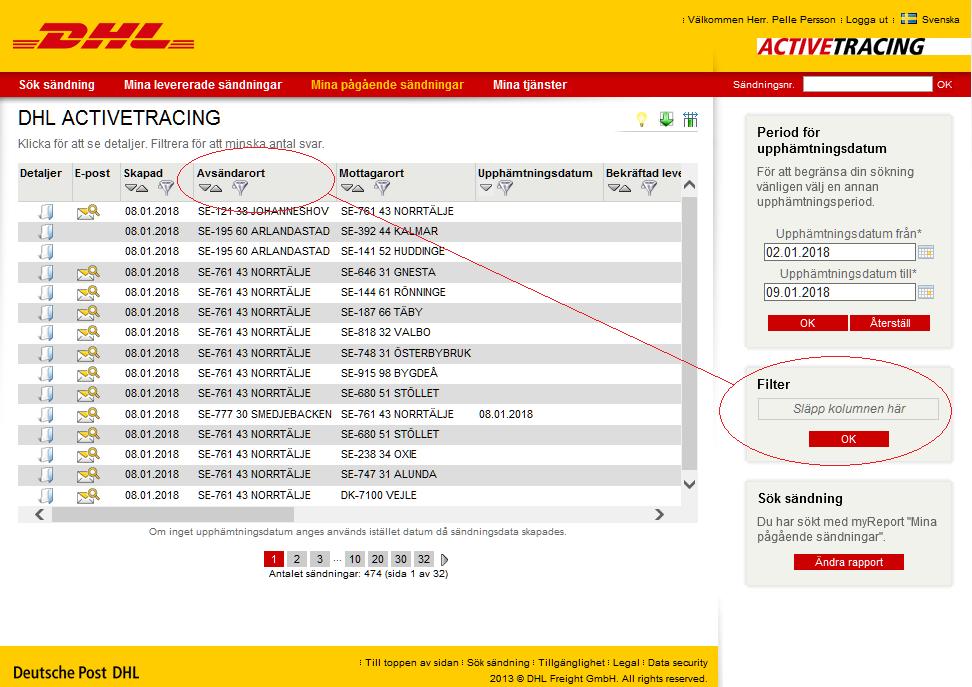Change language using the Svenska flag
Screen dimensions: 972x687
click(909, 19)
